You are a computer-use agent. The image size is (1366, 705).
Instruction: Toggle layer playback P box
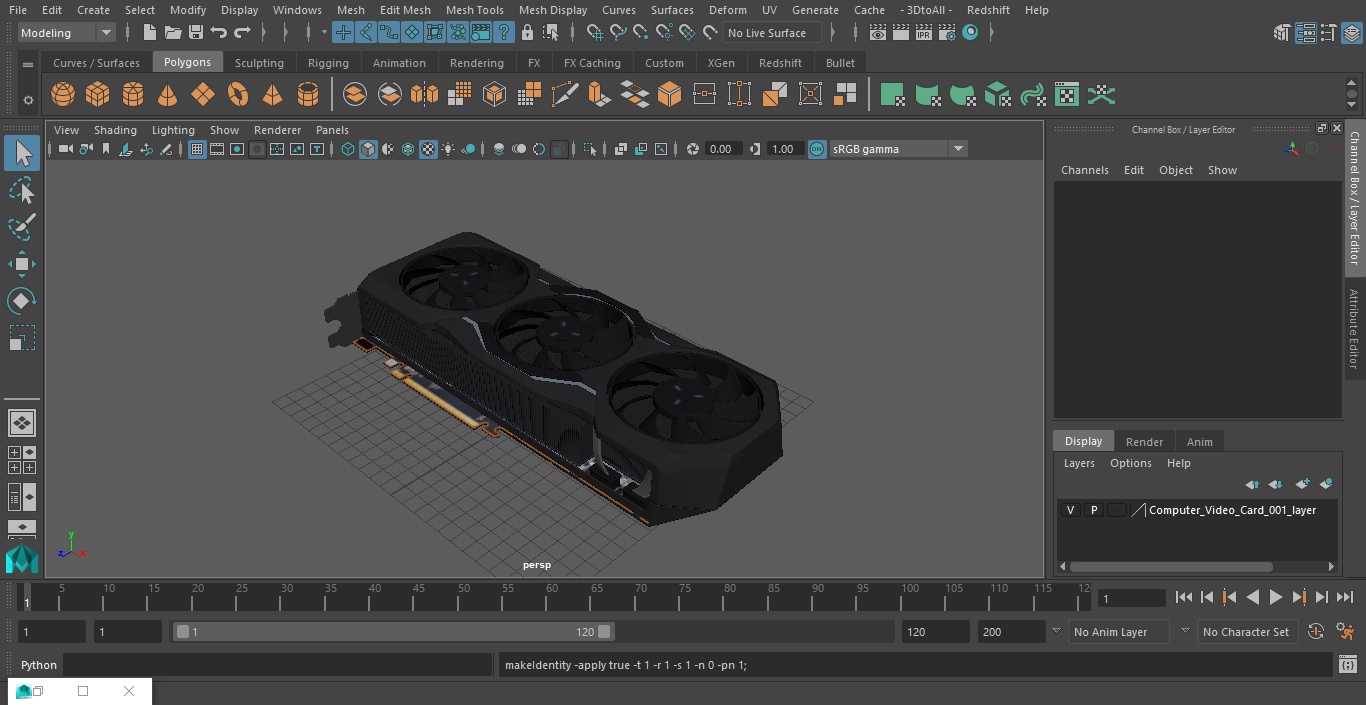tap(1093, 510)
